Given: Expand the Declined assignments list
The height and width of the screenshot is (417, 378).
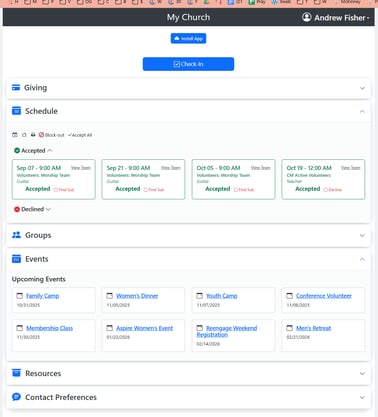Looking at the screenshot, I should [32, 209].
